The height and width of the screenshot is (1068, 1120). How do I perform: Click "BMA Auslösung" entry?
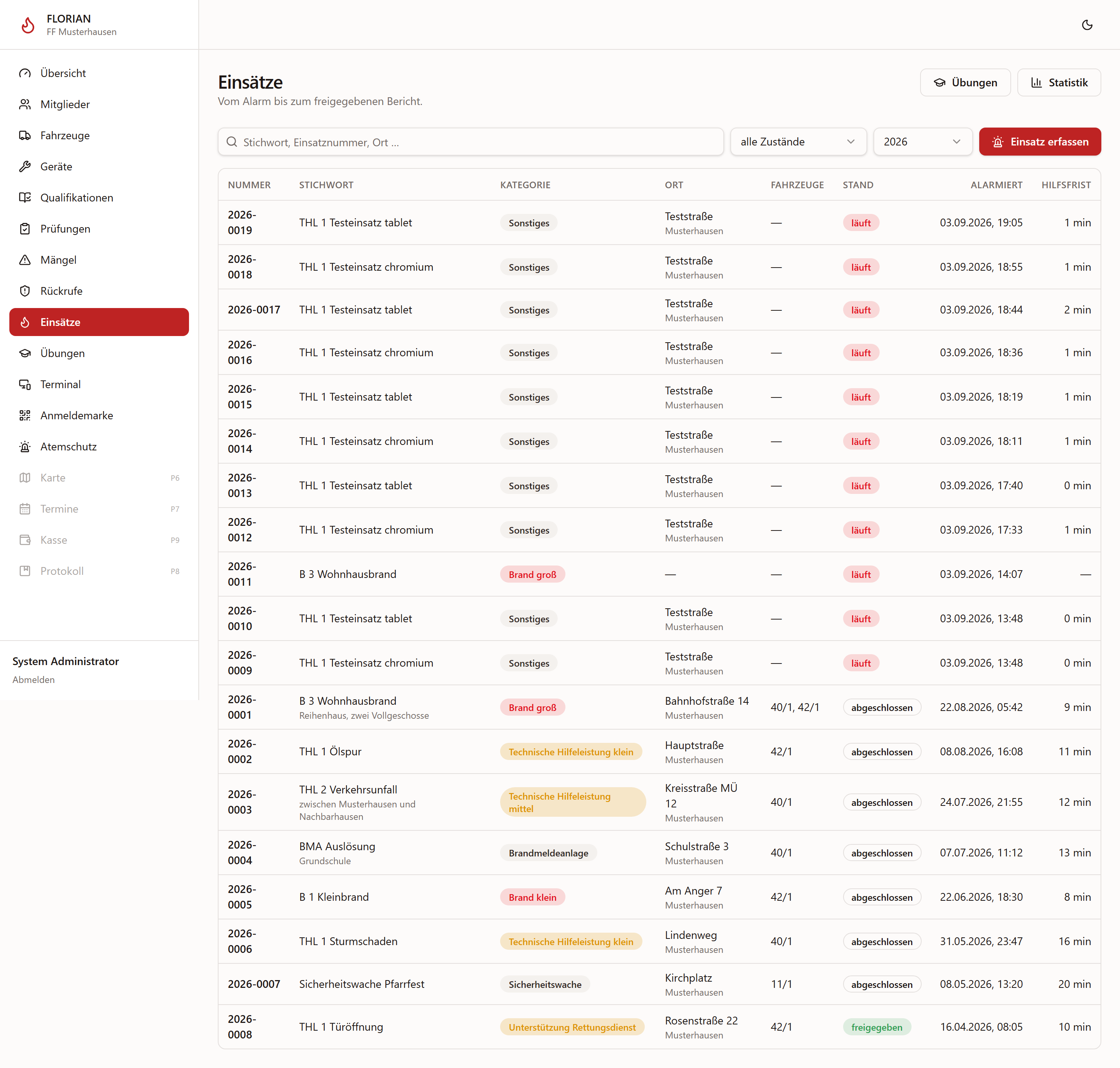(337, 847)
